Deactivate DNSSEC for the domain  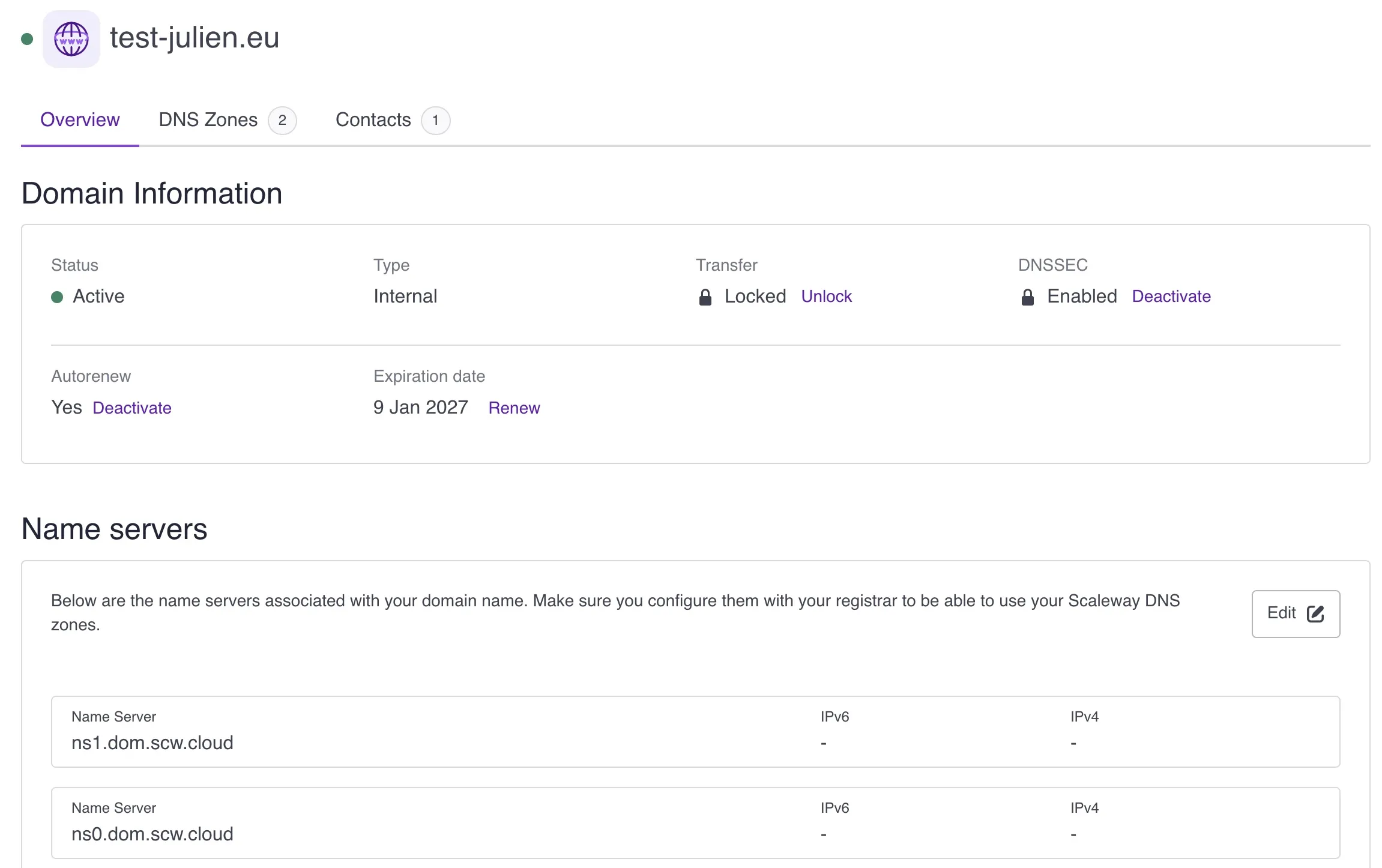(x=1171, y=296)
